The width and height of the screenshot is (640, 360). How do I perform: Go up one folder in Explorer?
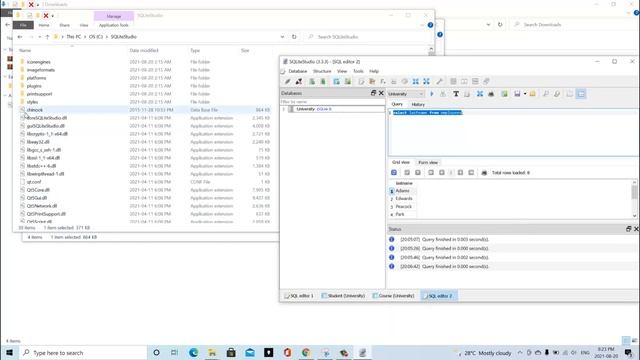pos(47,37)
